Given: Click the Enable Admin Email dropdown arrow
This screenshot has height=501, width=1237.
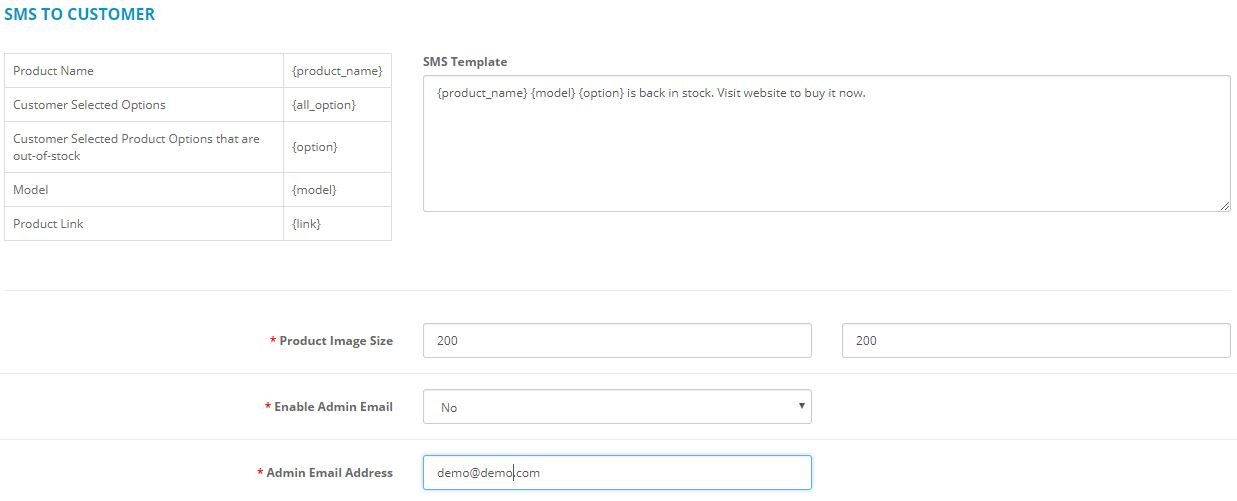Looking at the screenshot, I should click(801, 406).
